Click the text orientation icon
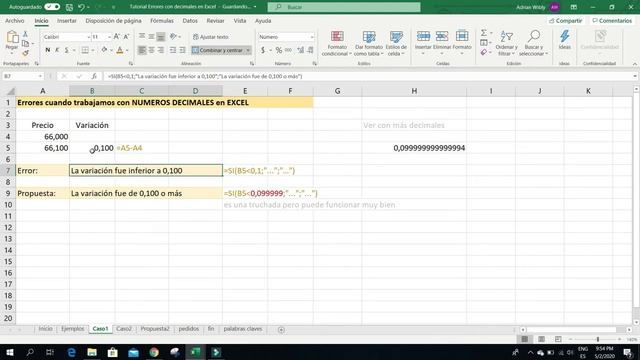 pos(173,37)
